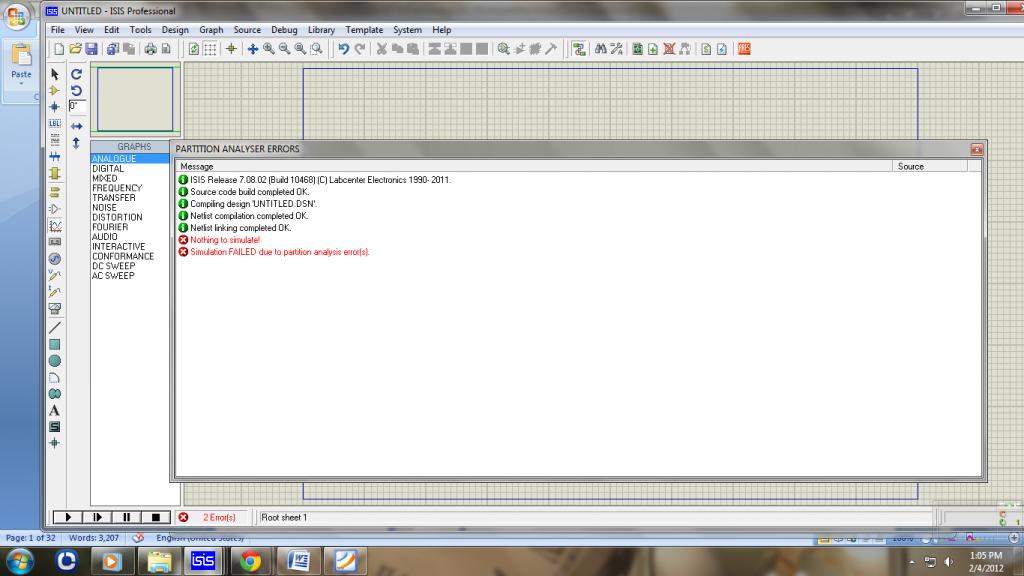Choose the 2D Graphics Text tool
Image resolution: width=1024 pixels, height=576 pixels.
click(x=55, y=410)
